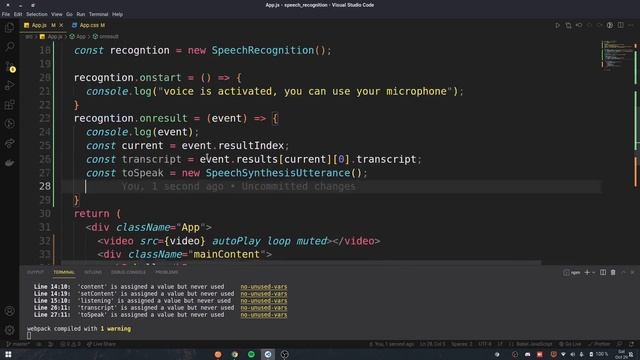Open no-unused-vars link for 'transcript' warning

tap(264, 308)
